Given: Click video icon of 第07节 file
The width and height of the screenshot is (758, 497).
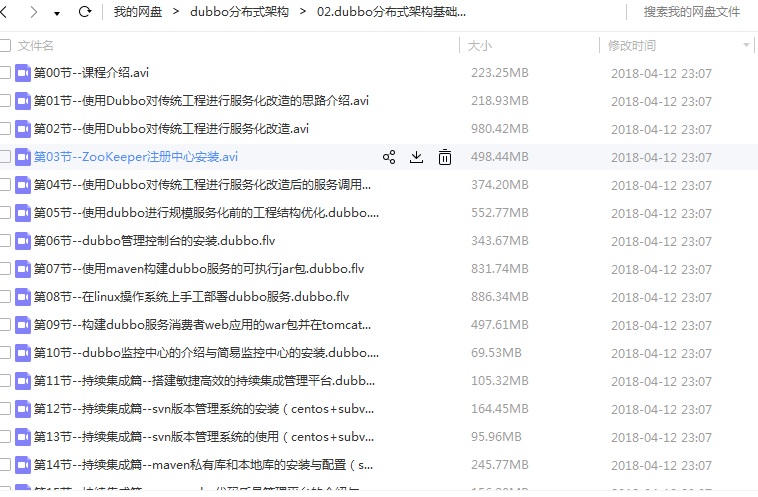Looking at the screenshot, I should tap(23, 269).
